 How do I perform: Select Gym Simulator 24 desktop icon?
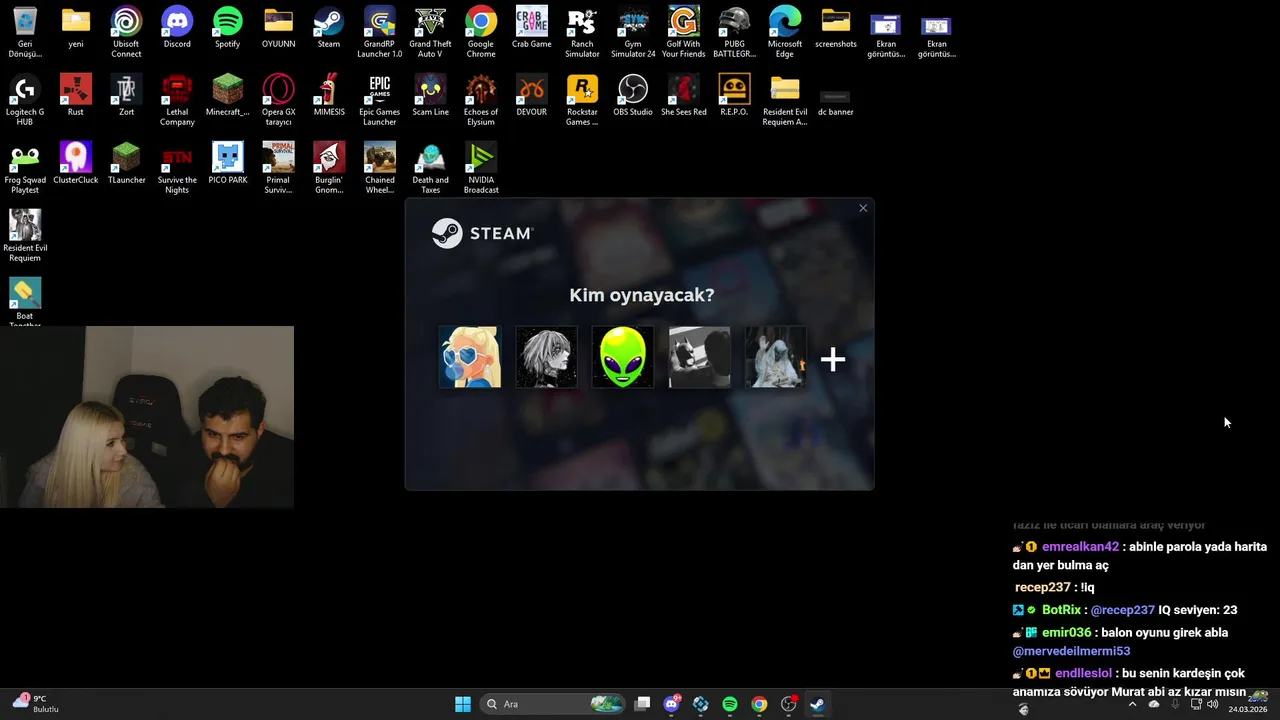[633, 32]
